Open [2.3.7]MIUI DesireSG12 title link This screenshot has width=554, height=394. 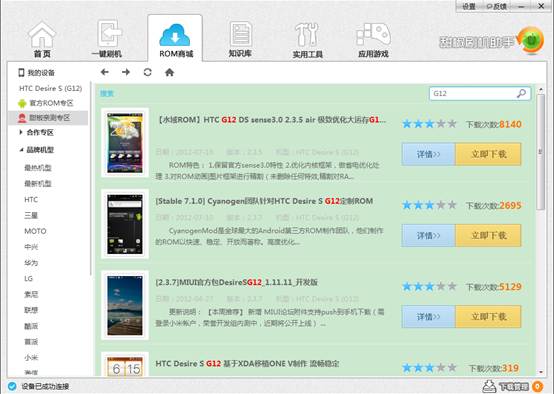coord(236,282)
